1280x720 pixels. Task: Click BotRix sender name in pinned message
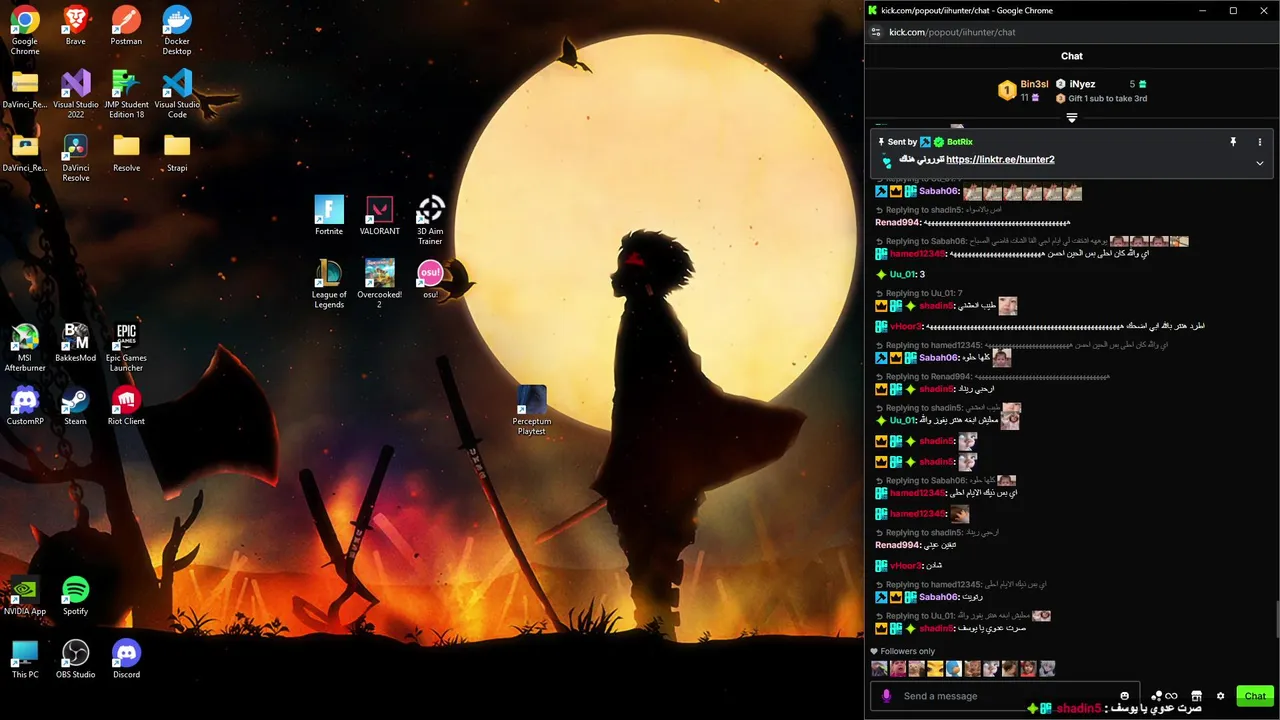(960, 142)
